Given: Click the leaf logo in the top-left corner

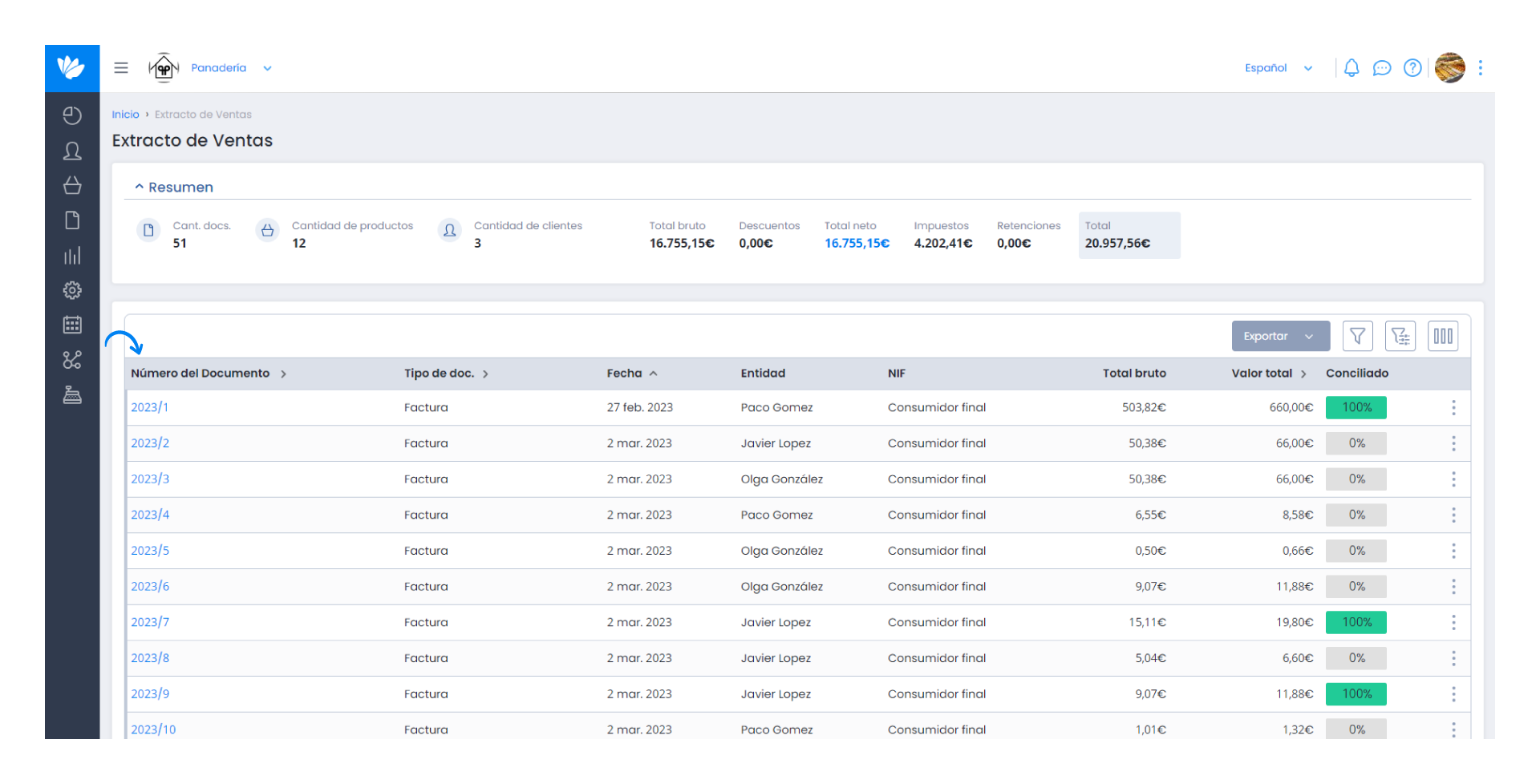Looking at the screenshot, I should click(x=72, y=68).
